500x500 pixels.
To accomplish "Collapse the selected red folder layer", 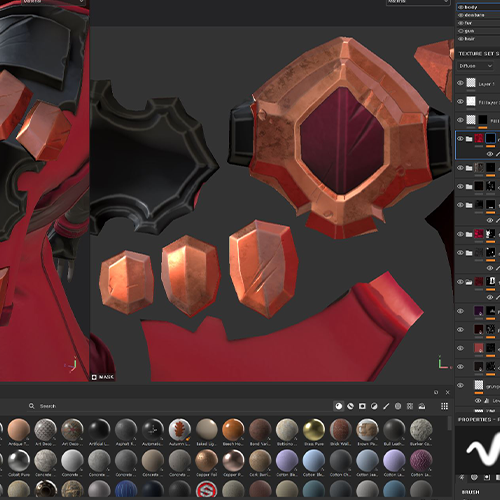I will pyautogui.click(x=469, y=139).
